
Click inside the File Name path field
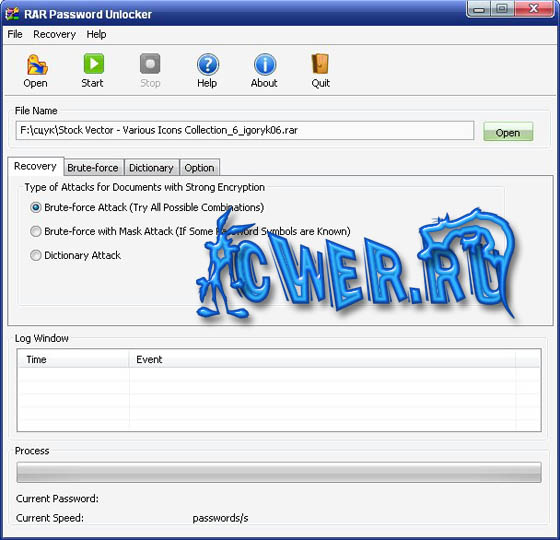(x=245, y=130)
